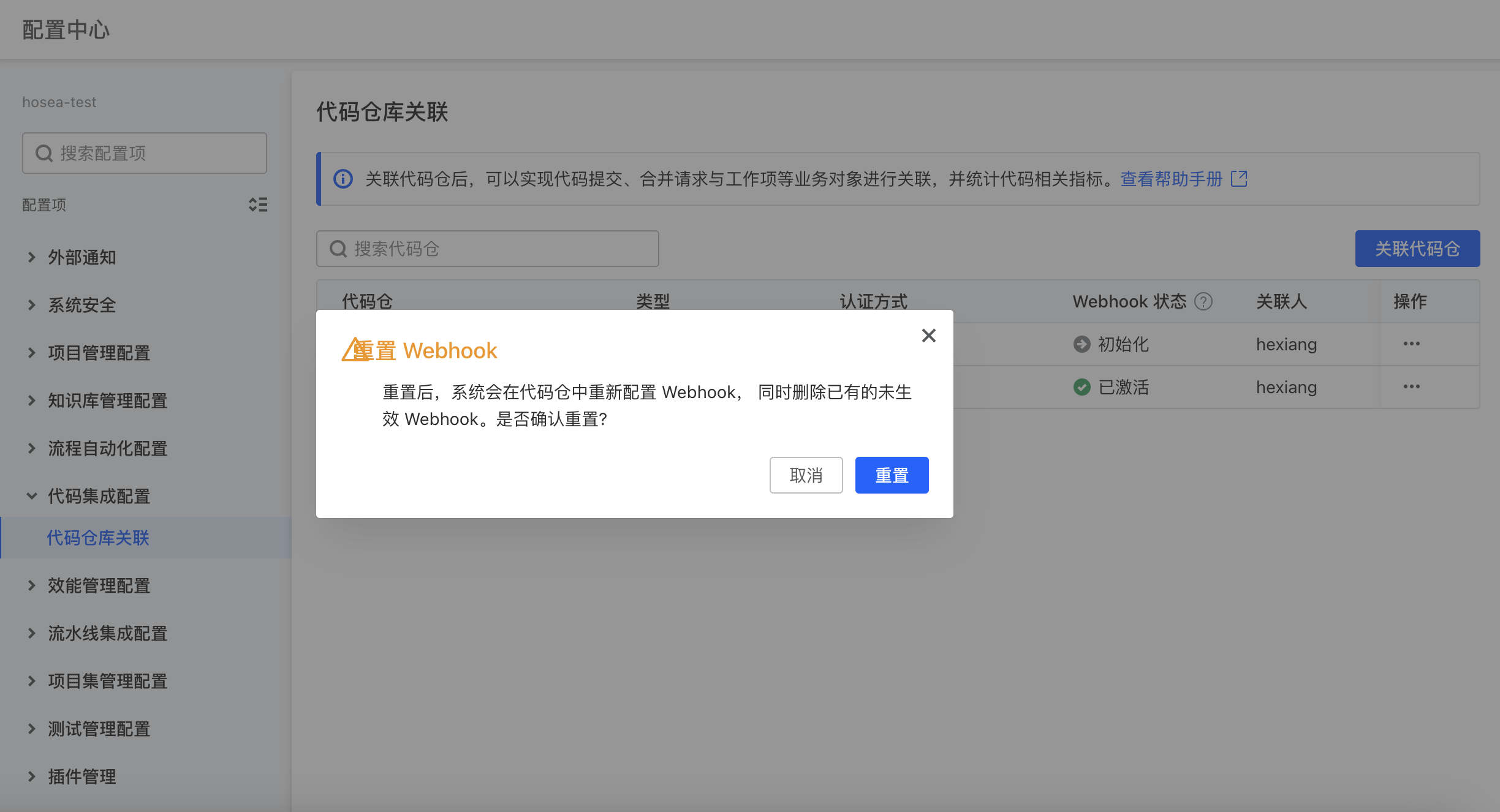Expand the 系统安全 section
1500x812 pixels.
tap(32, 305)
